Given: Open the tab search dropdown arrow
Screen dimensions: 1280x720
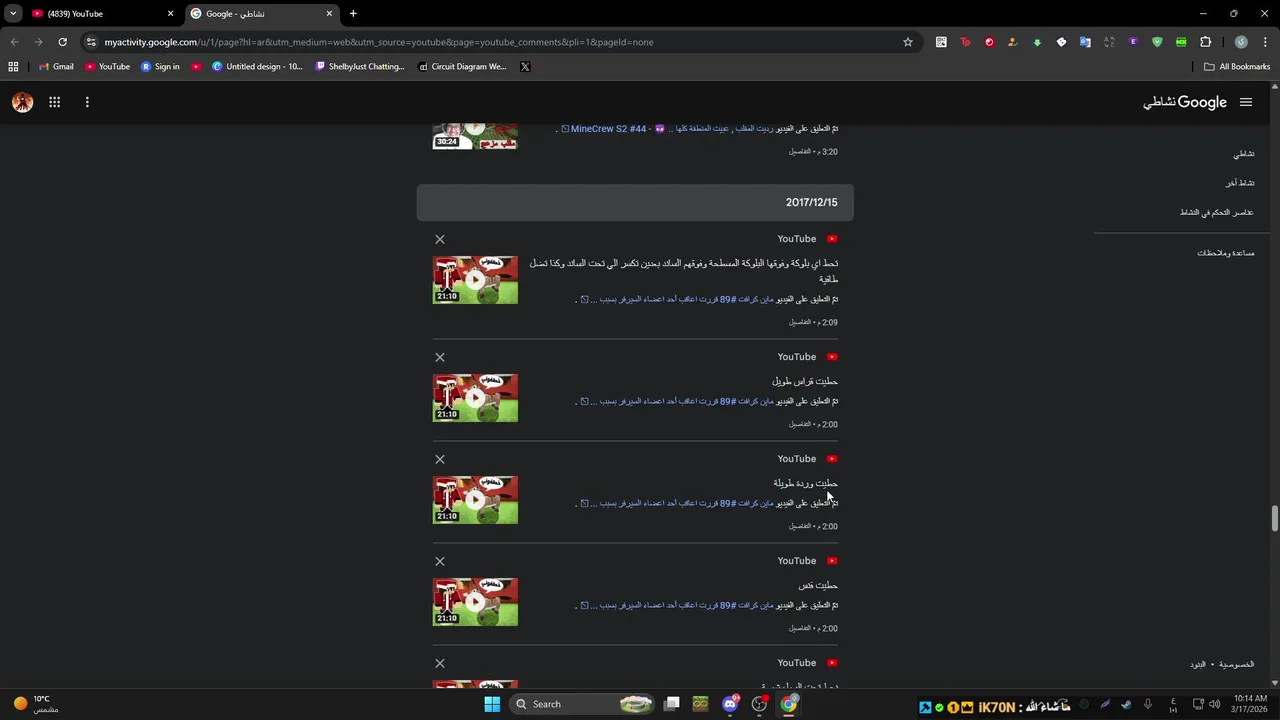Looking at the screenshot, I should 12,14.
